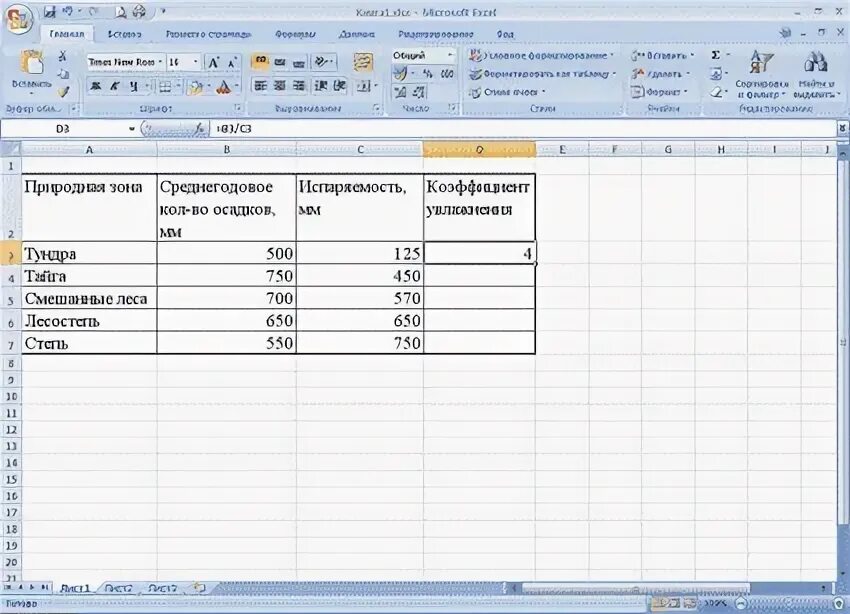Click Merge and Center cells icon

pos(363,86)
